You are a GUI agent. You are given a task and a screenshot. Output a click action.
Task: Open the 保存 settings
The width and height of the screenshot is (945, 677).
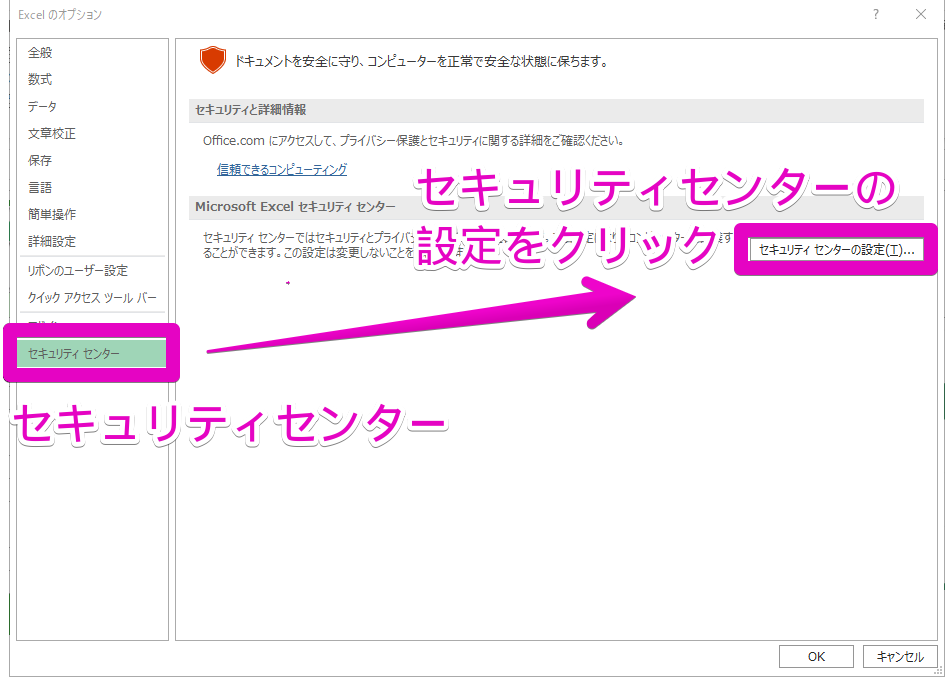tap(40, 160)
